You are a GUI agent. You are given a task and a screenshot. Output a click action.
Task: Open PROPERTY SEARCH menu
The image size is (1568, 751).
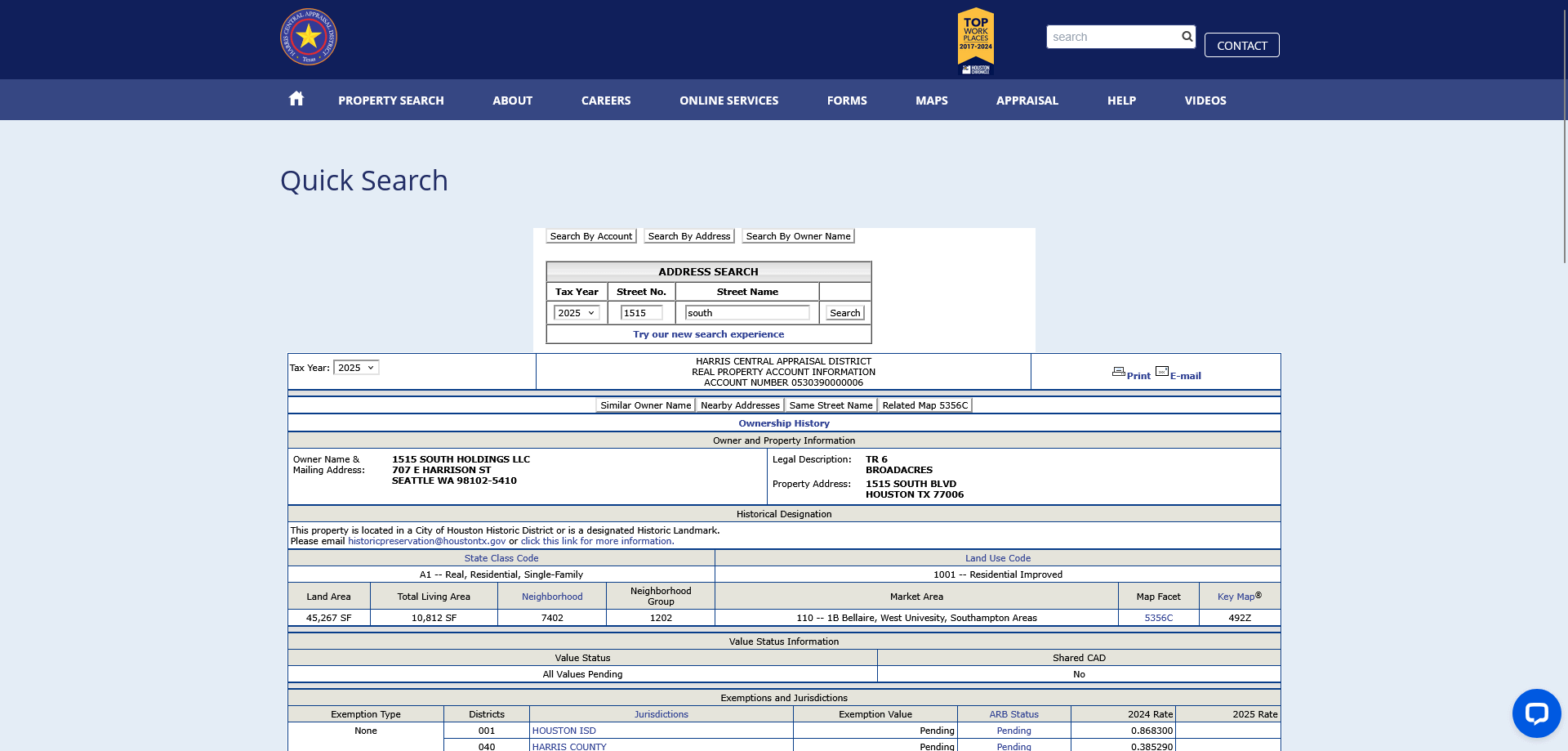(391, 101)
